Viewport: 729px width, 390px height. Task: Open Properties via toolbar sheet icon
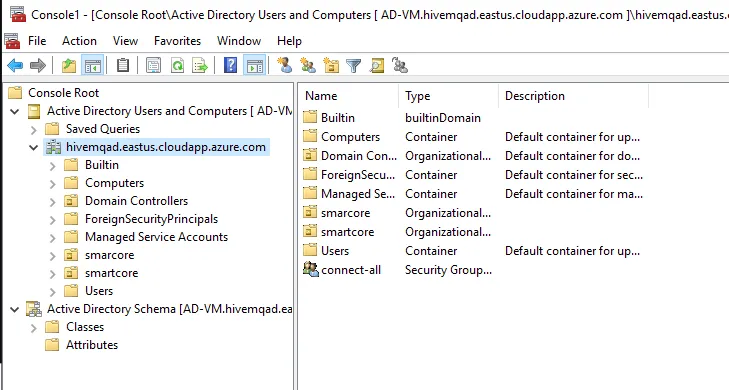(x=153, y=66)
